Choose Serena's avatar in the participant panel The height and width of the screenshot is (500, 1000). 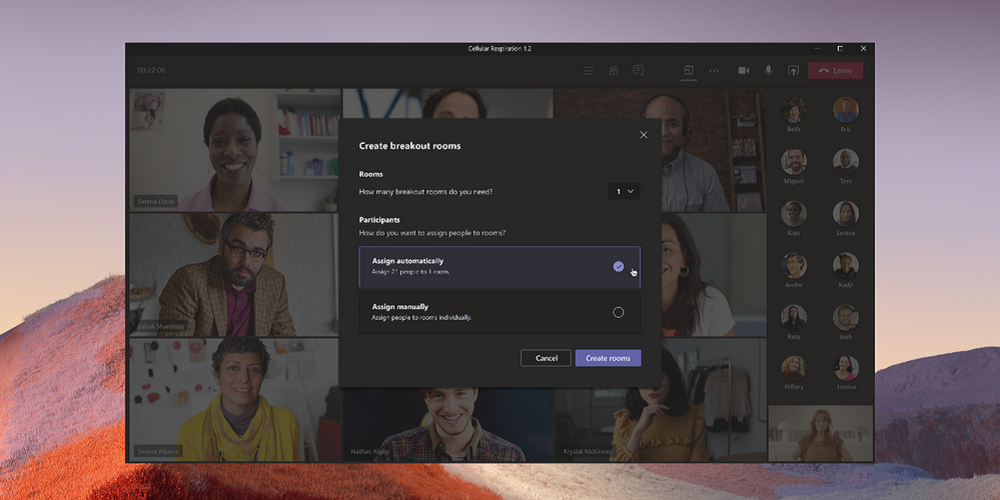coord(846,214)
